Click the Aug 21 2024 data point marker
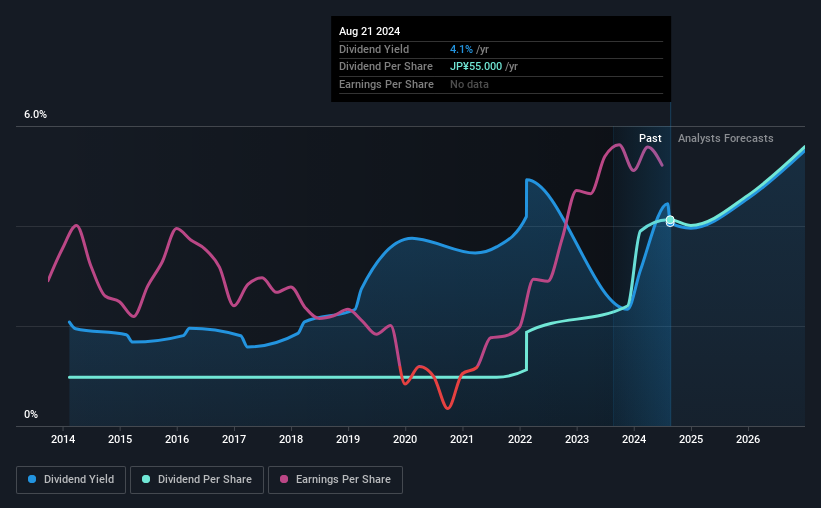 [x=670, y=221]
